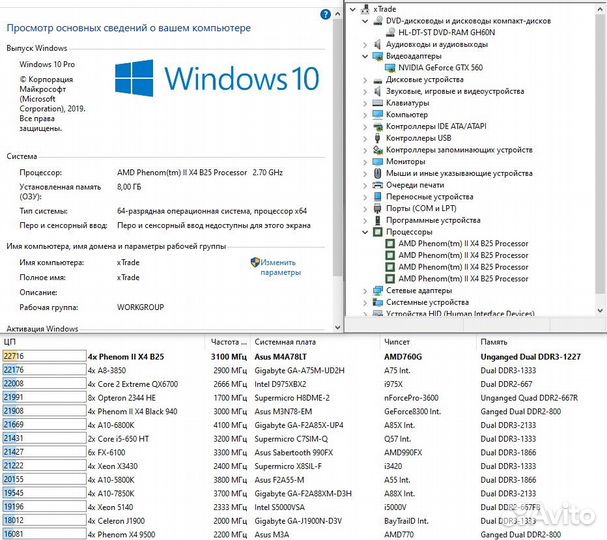Image resolution: width=607 pixels, height=540 pixels.
Task: Click the Системные устройства icon
Action: pos(377,302)
